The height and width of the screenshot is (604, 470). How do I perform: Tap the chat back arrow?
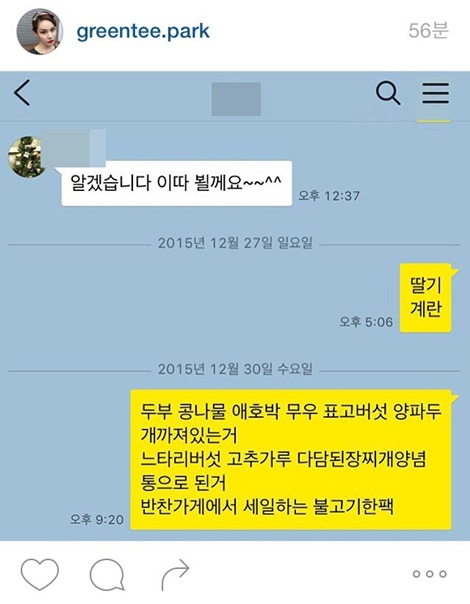(x=22, y=93)
